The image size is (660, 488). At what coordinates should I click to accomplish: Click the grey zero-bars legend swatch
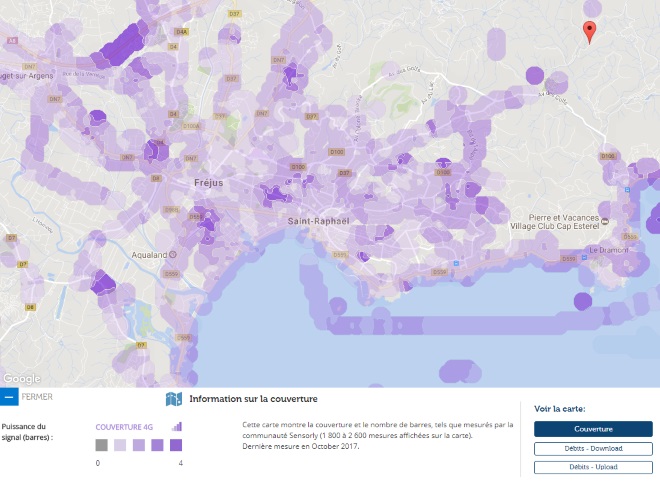(x=101, y=445)
